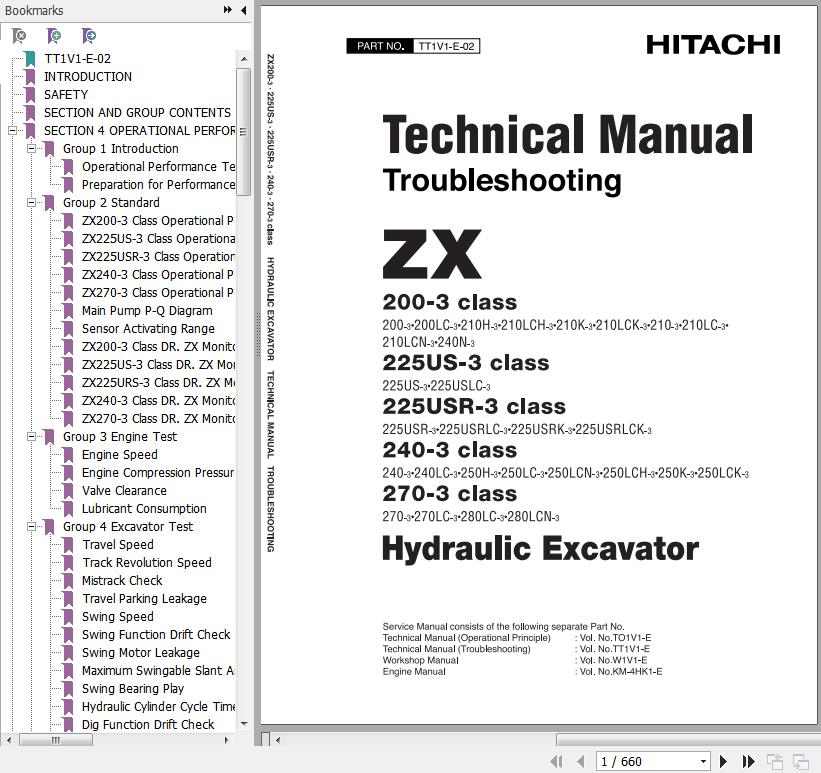Screen dimensions: 821x773
Task: Collapse SECTION 4 OPERATIONAL PERFORMANCE tree node
Action: pyautogui.click(x=13, y=130)
